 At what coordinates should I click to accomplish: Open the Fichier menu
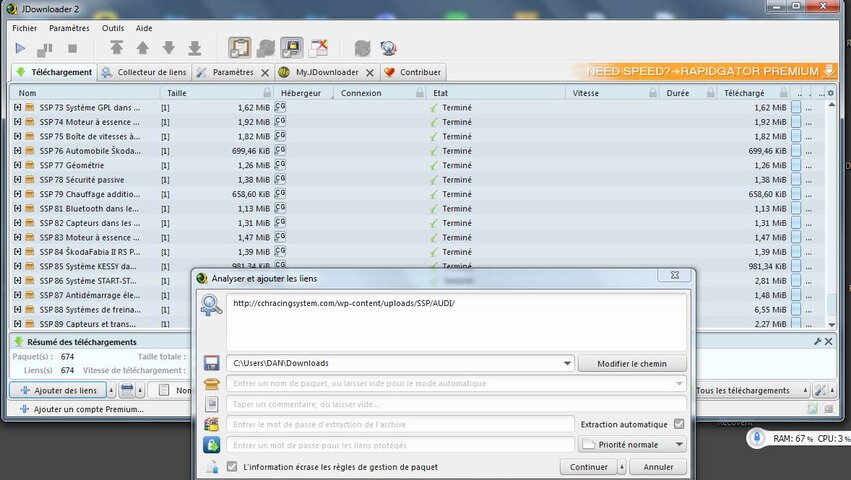[x=24, y=28]
